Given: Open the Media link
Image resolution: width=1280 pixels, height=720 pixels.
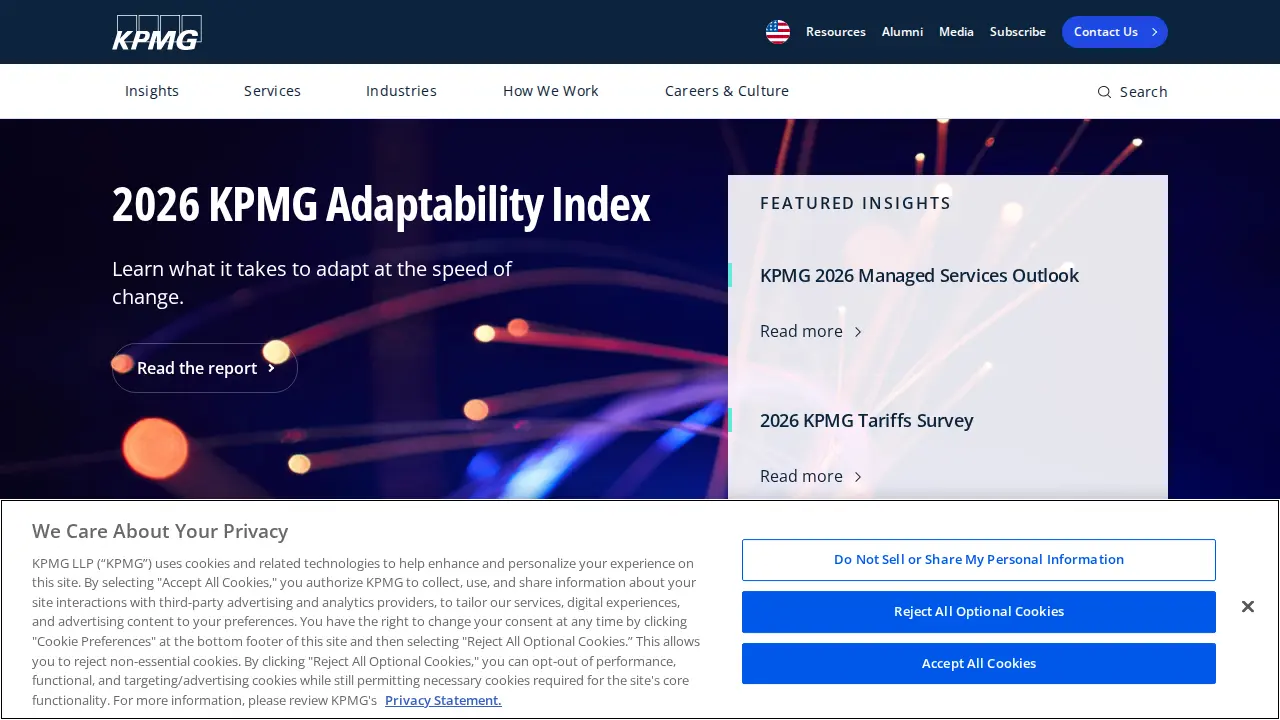Looking at the screenshot, I should 956,32.
